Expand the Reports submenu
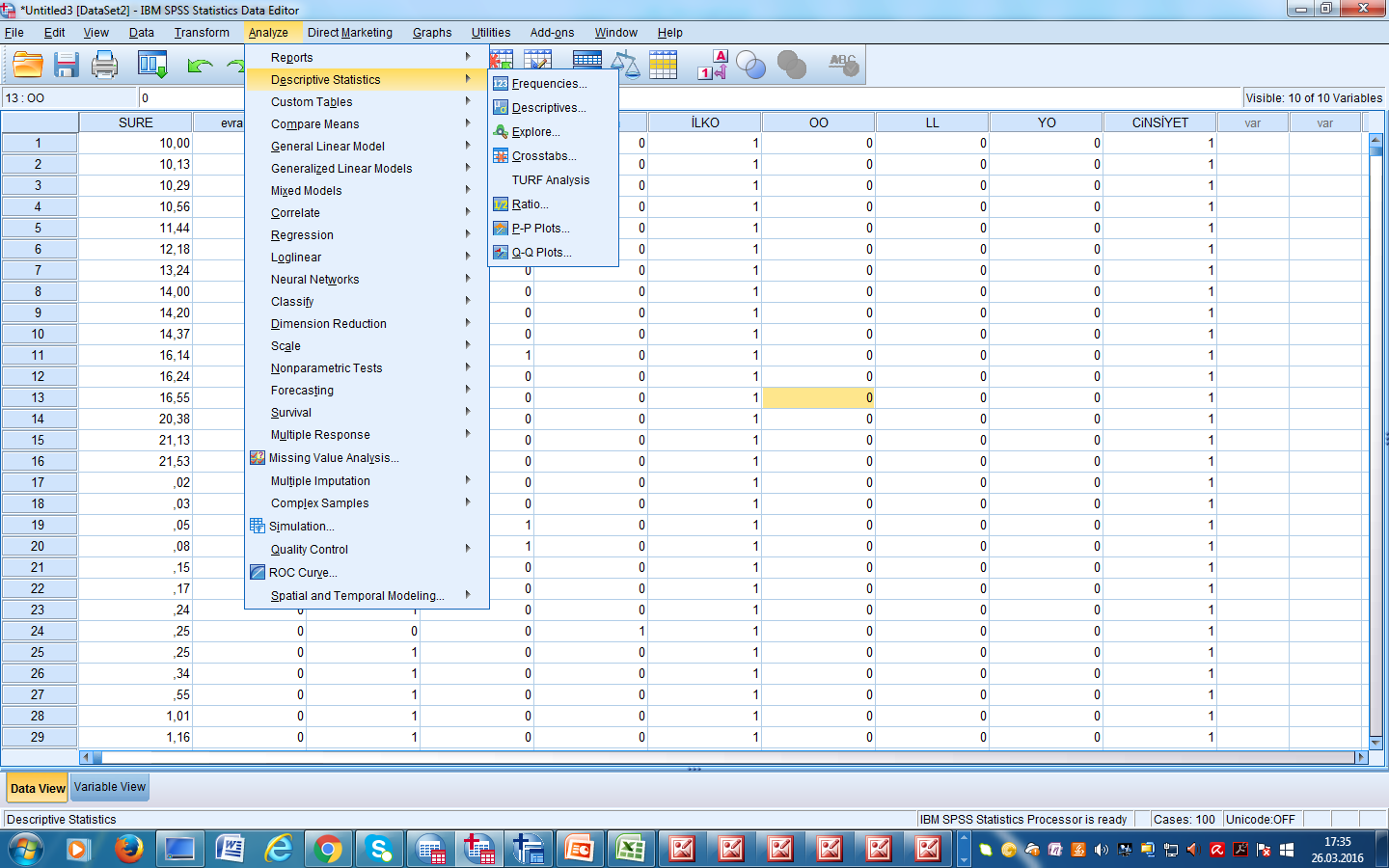Viewport: 1389px width, 868px height. 367,58
